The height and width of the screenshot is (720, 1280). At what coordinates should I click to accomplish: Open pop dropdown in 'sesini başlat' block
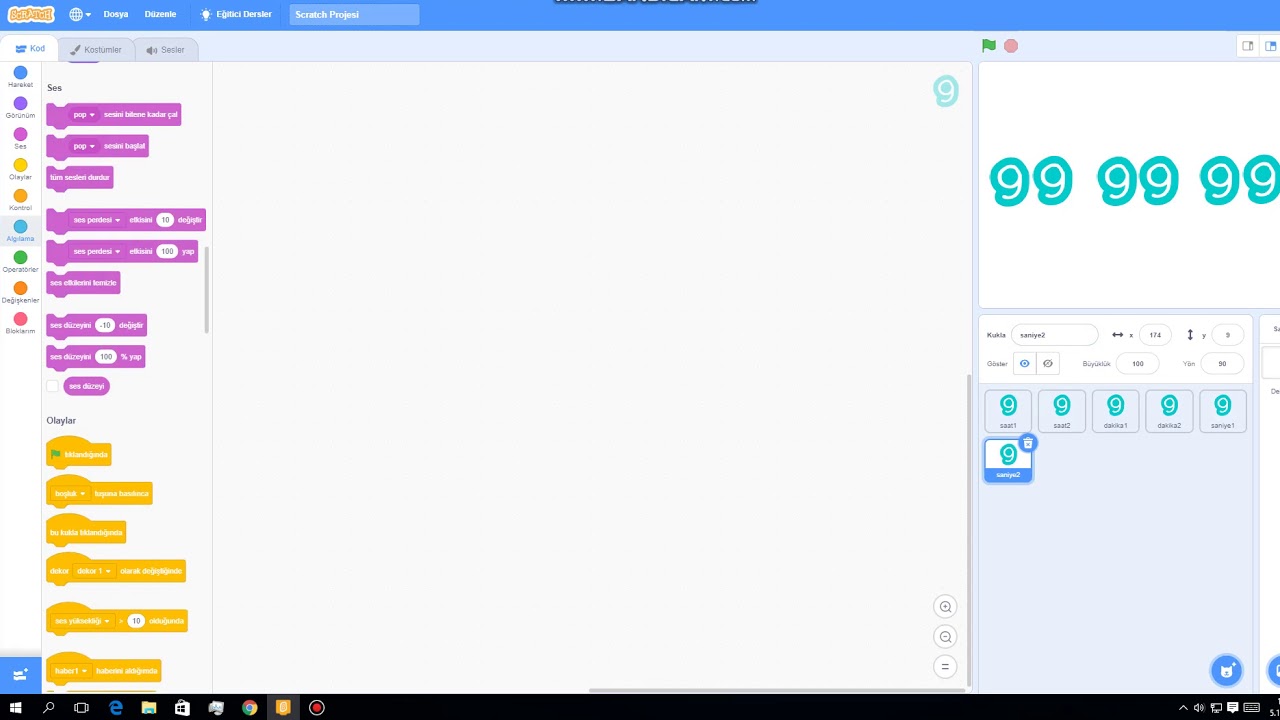(x=84, y=146)
